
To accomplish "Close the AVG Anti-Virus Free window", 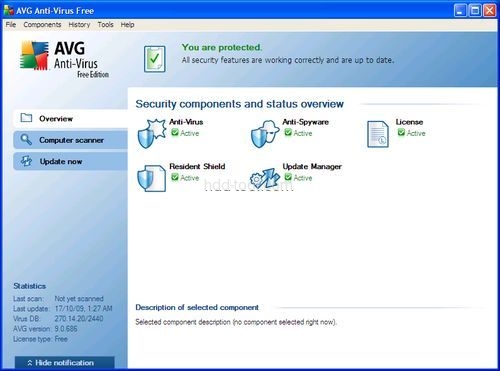I will (x=490, y=11).
